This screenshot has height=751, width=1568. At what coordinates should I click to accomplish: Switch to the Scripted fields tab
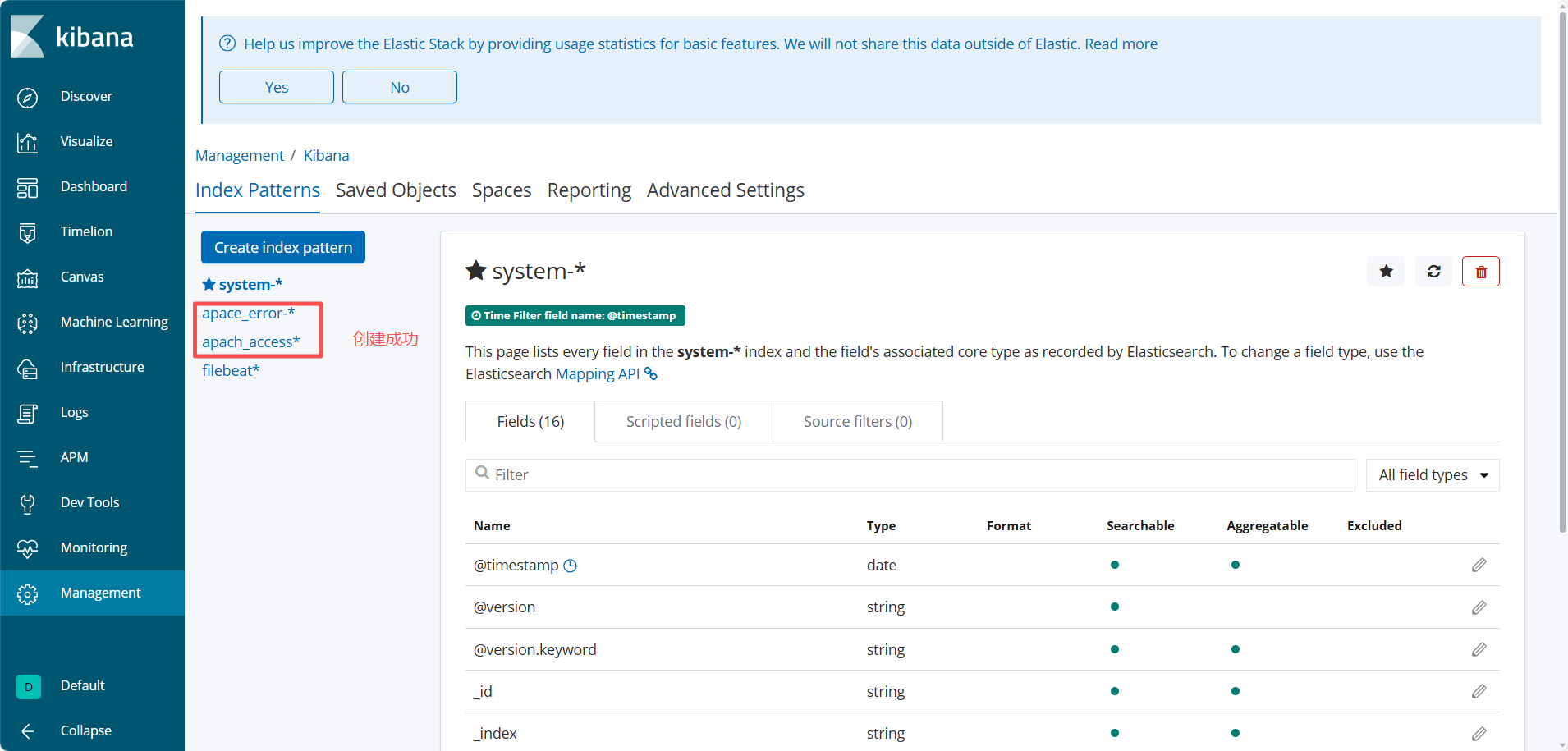pyautogui.click(x=683, y=422)
